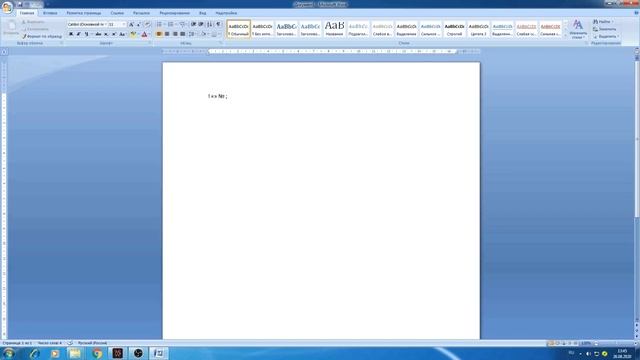Align text right
Image resolution: width=640 pixels, height=360 pixels.
click(x=175, y=34)
